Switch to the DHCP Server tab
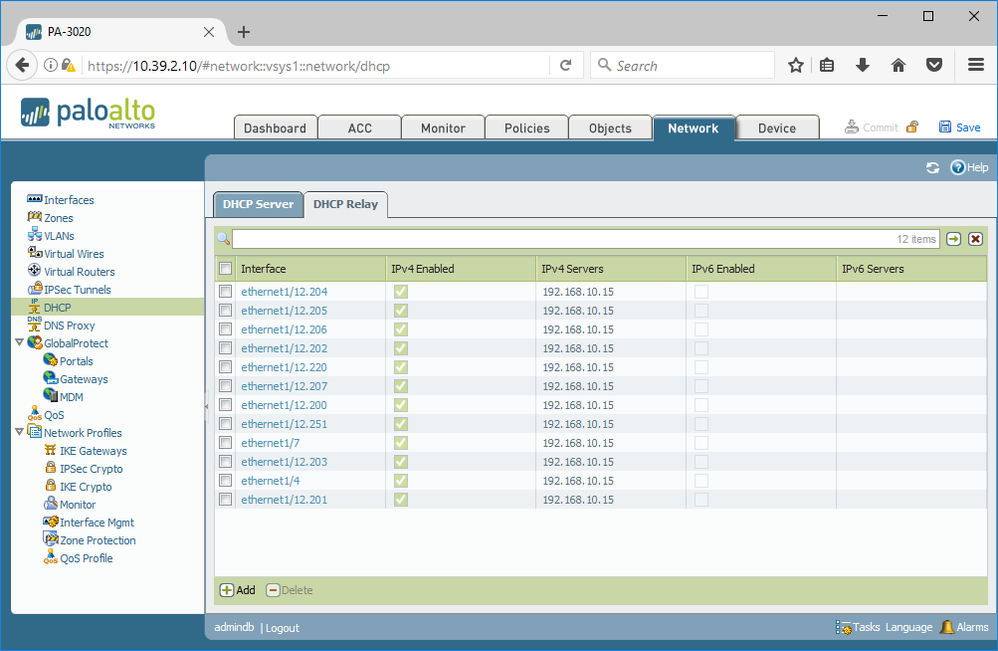This screenshot has width=998, height=651. [x=258, y=204]
